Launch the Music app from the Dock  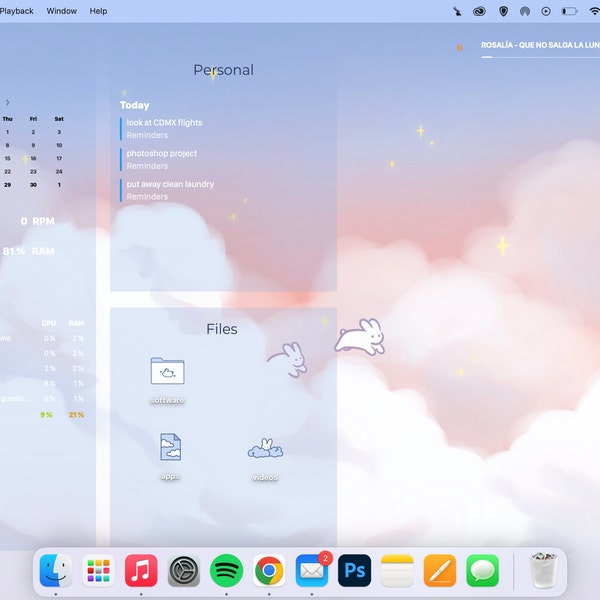(x=141, y=571)
